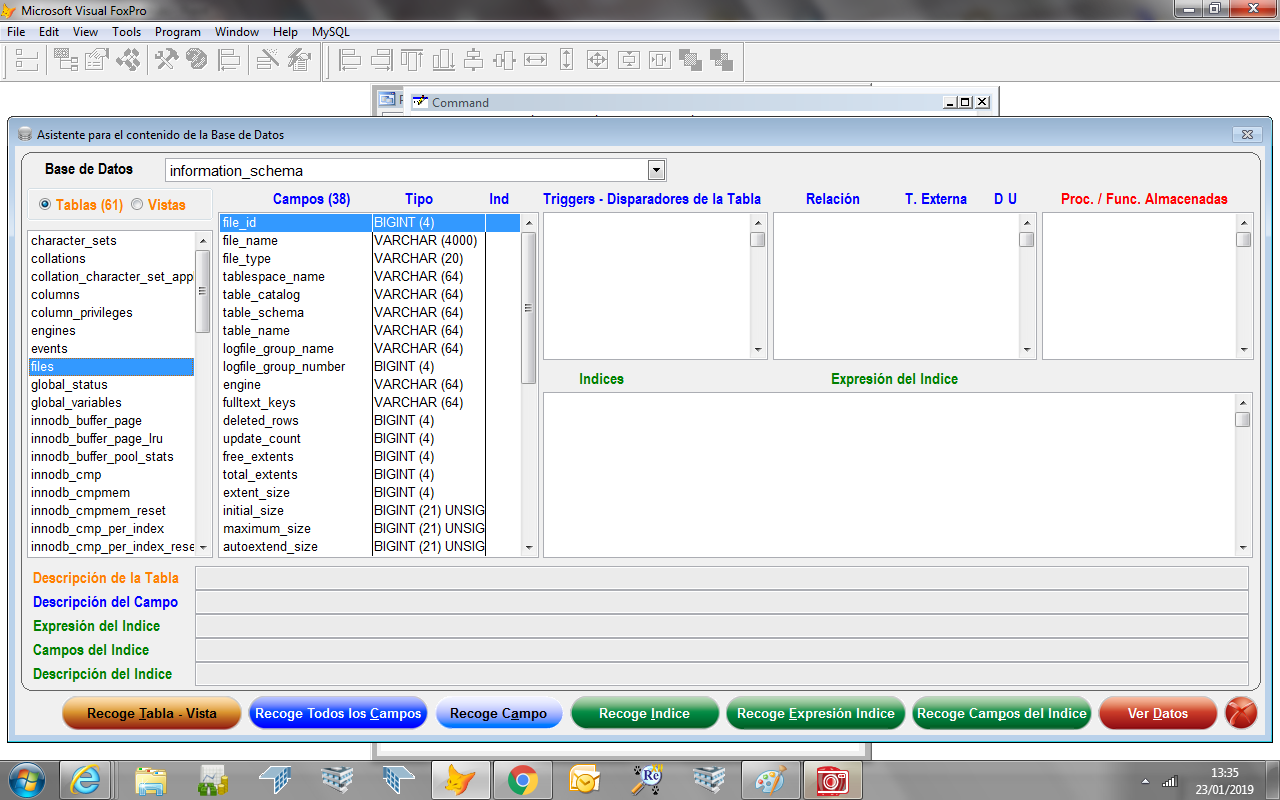
Task: Open the Data Environment toolbar icon
Action: (x=66, y=60)
